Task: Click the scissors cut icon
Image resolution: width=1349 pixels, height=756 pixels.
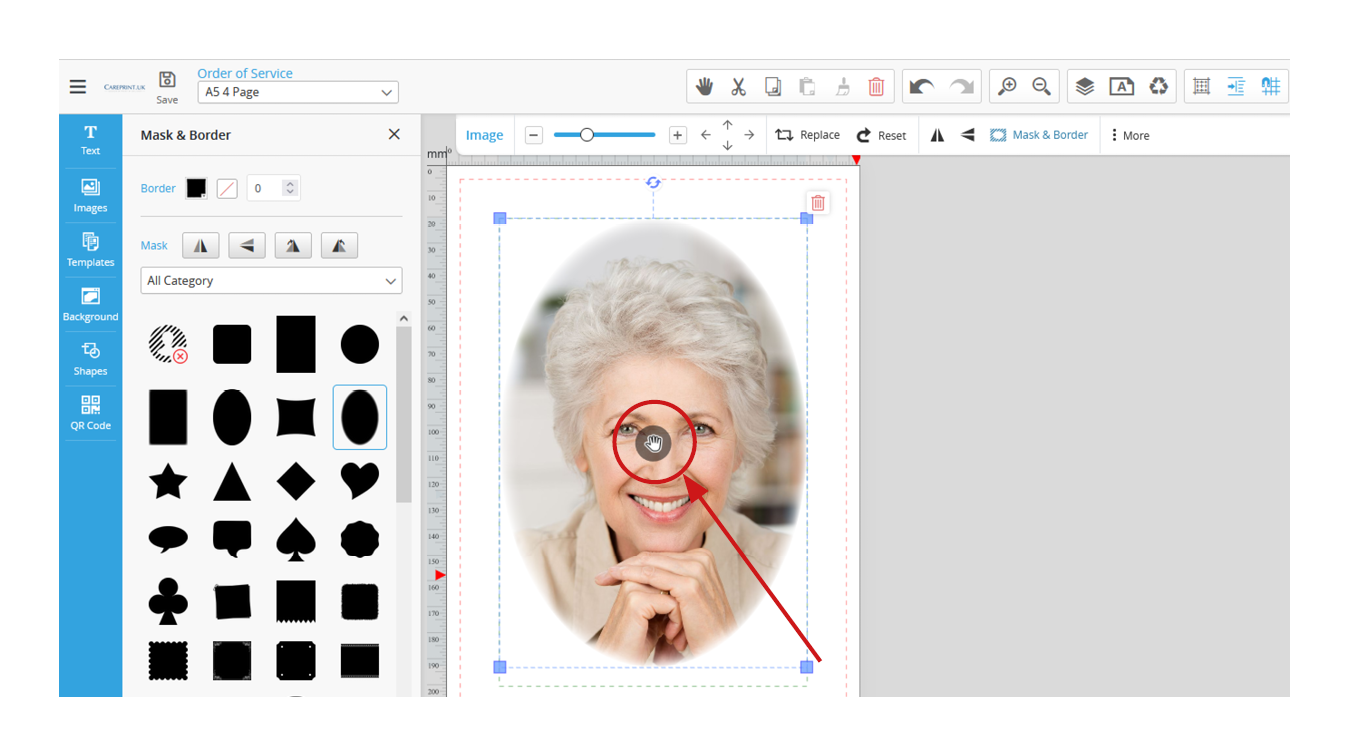Action: [x=739, y=87]
